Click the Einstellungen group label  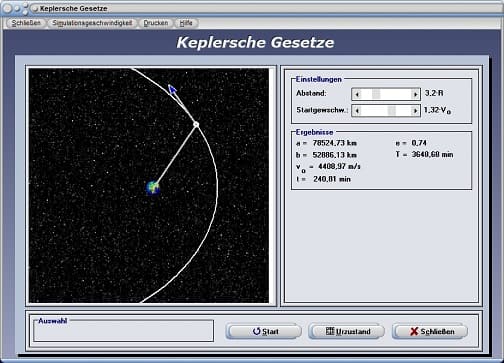click(x=319, y=79)
